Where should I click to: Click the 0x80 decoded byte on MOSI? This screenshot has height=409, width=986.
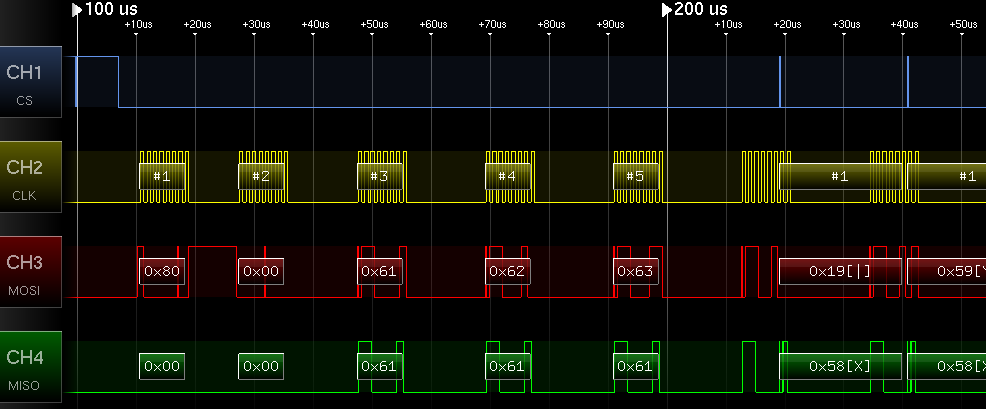click(161, 271)
